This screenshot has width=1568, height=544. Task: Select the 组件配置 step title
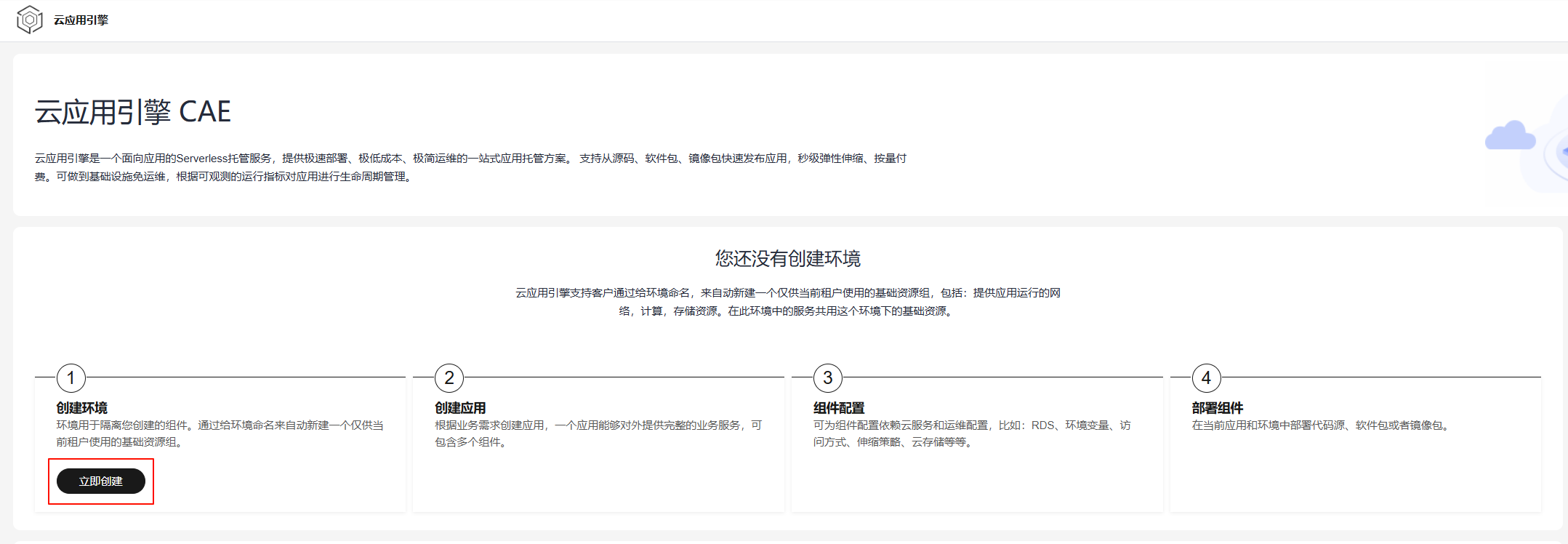pyautogui.click(x=839, y=408)
